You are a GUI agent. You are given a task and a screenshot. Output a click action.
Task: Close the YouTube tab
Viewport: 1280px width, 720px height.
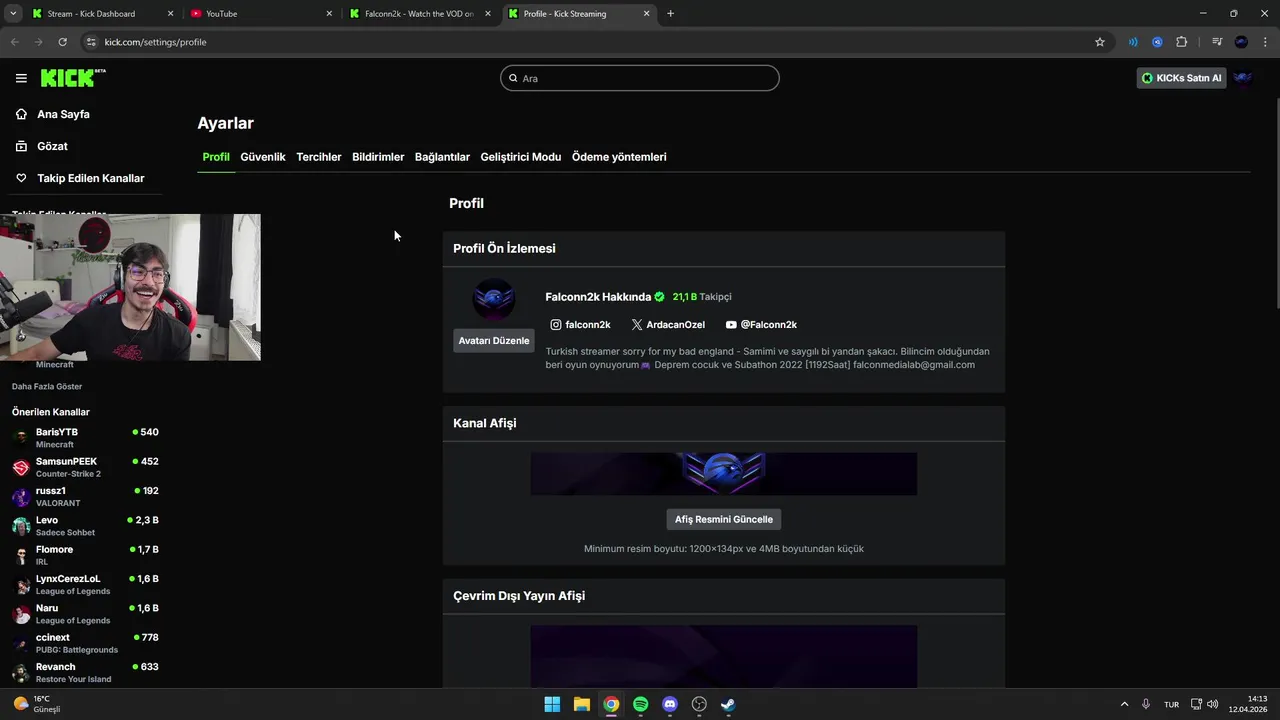(x=330, y=14)
